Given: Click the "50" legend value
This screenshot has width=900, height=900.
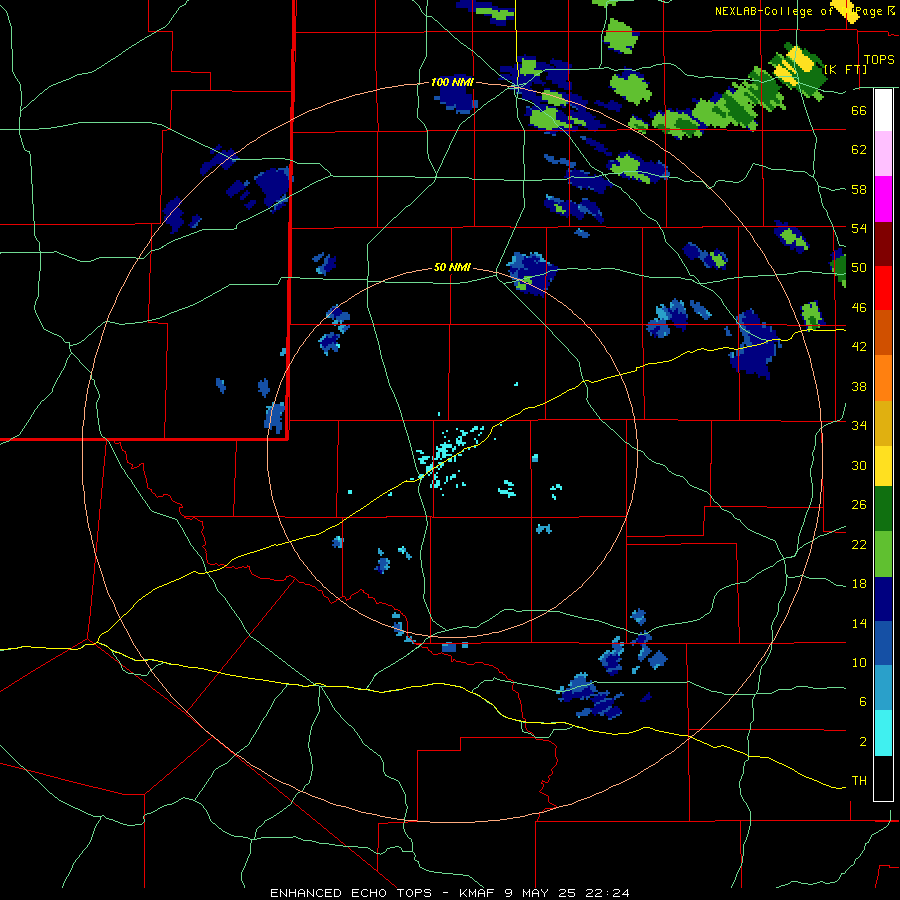Looking at the screenshot, I should click(x=859, y=268).
